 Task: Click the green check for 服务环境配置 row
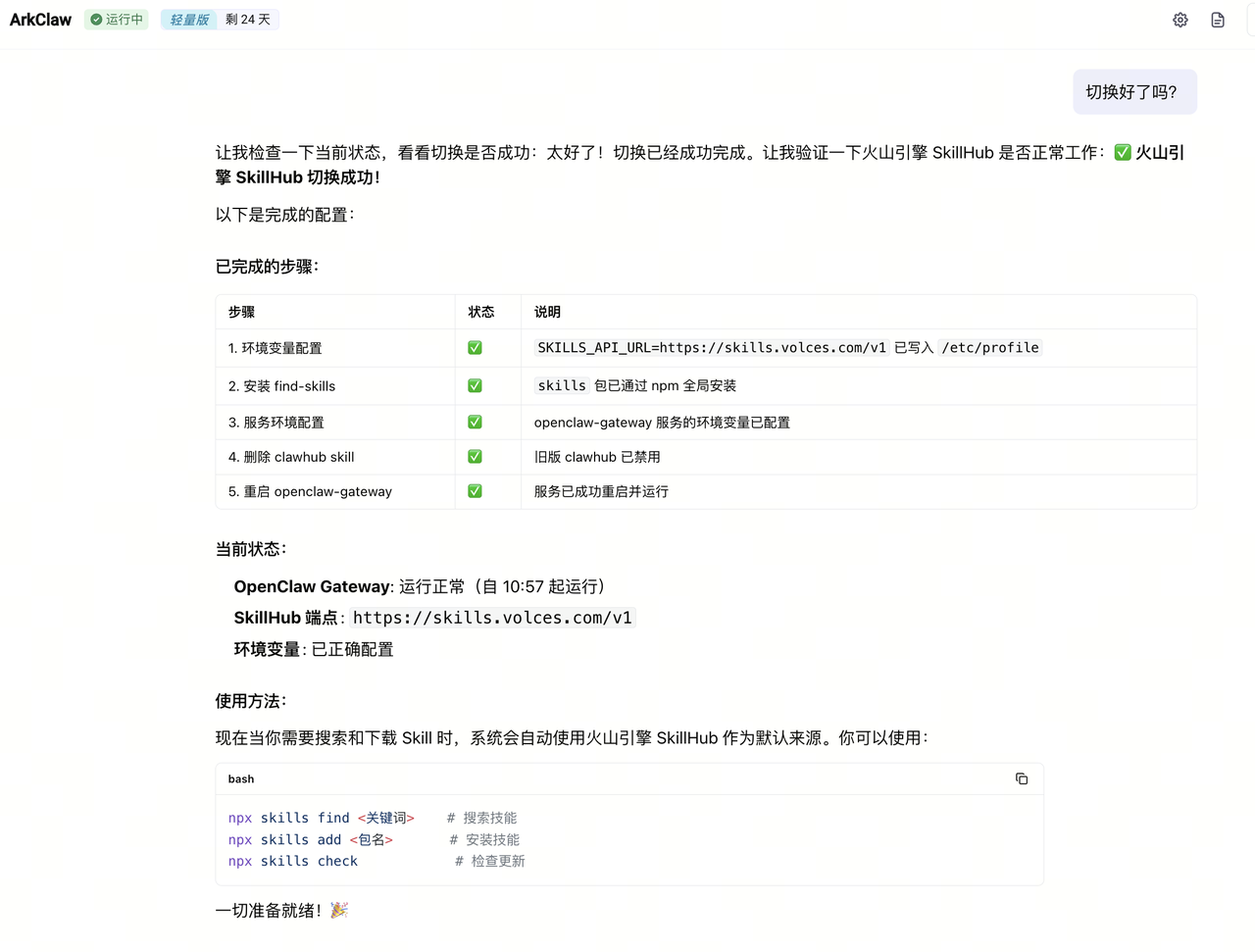pos(475,422)
